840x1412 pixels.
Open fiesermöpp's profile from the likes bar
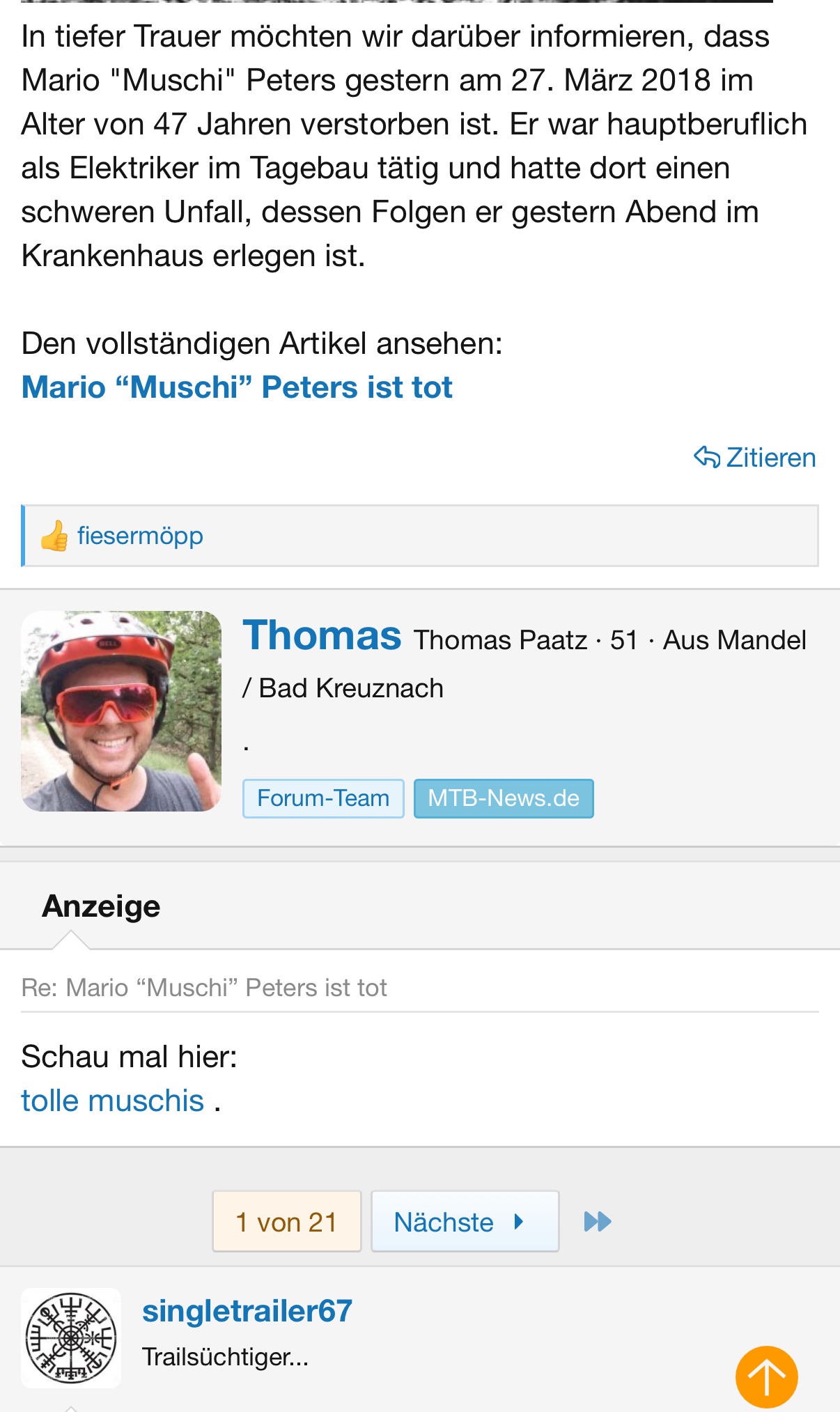pos(140,536)
